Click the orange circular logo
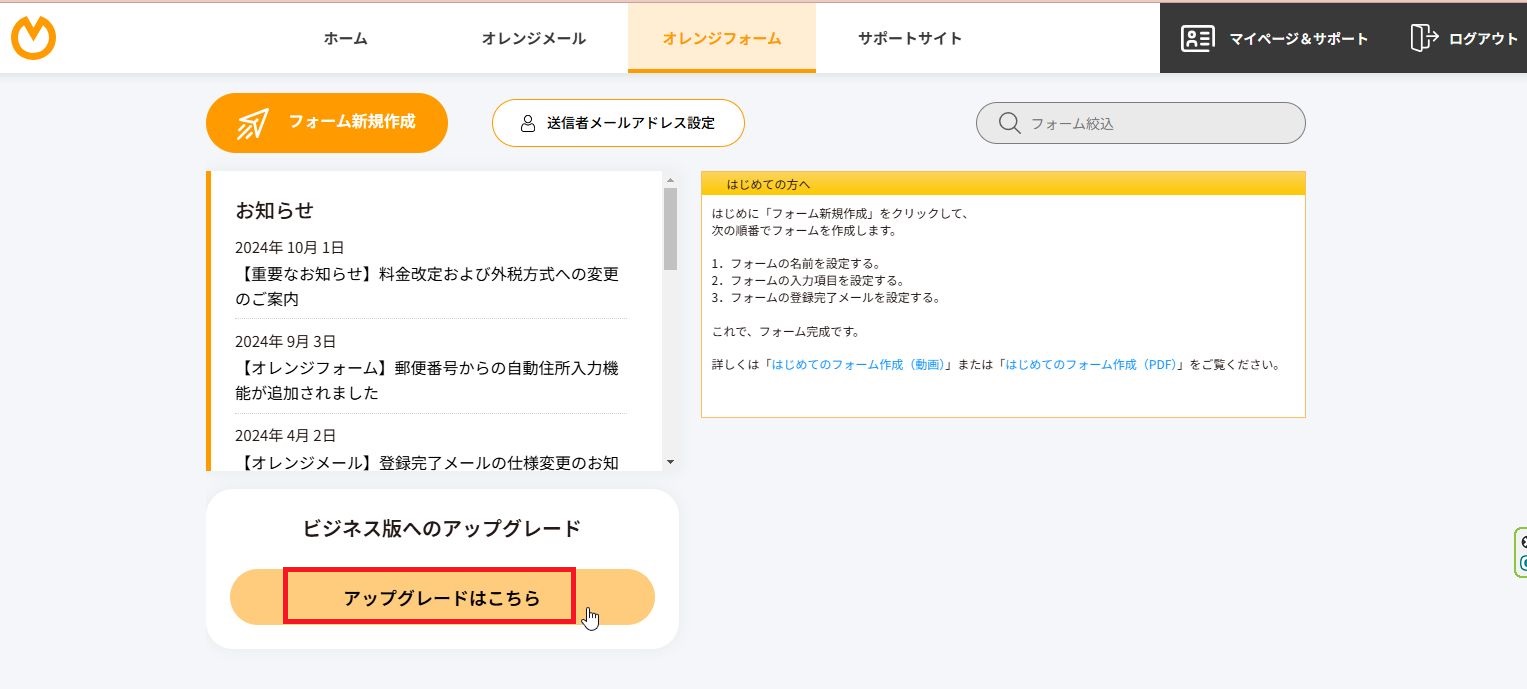1527x689 pixels. [33, 38]
